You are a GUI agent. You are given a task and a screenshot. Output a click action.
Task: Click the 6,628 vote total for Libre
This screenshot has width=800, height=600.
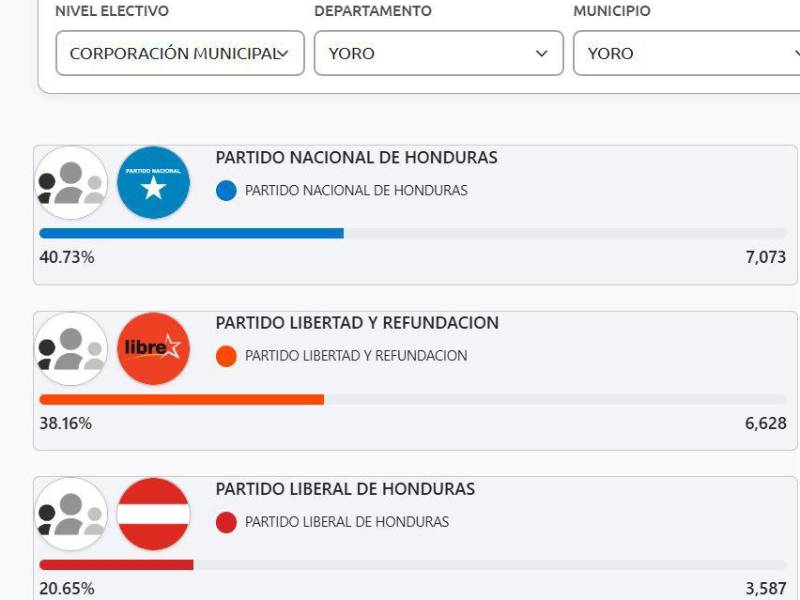click(764, 423)
